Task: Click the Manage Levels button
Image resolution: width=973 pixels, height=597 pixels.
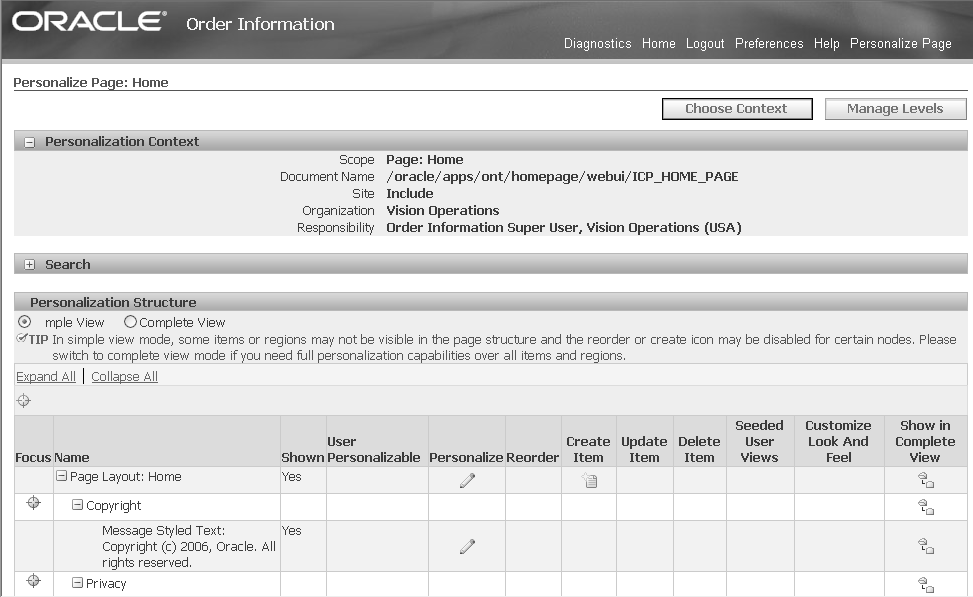Action: [895, 109]
